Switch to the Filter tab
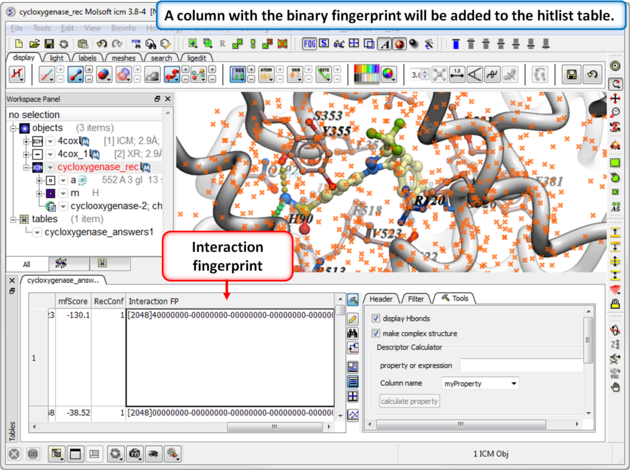The image size is (630, 470). point(418,298)
